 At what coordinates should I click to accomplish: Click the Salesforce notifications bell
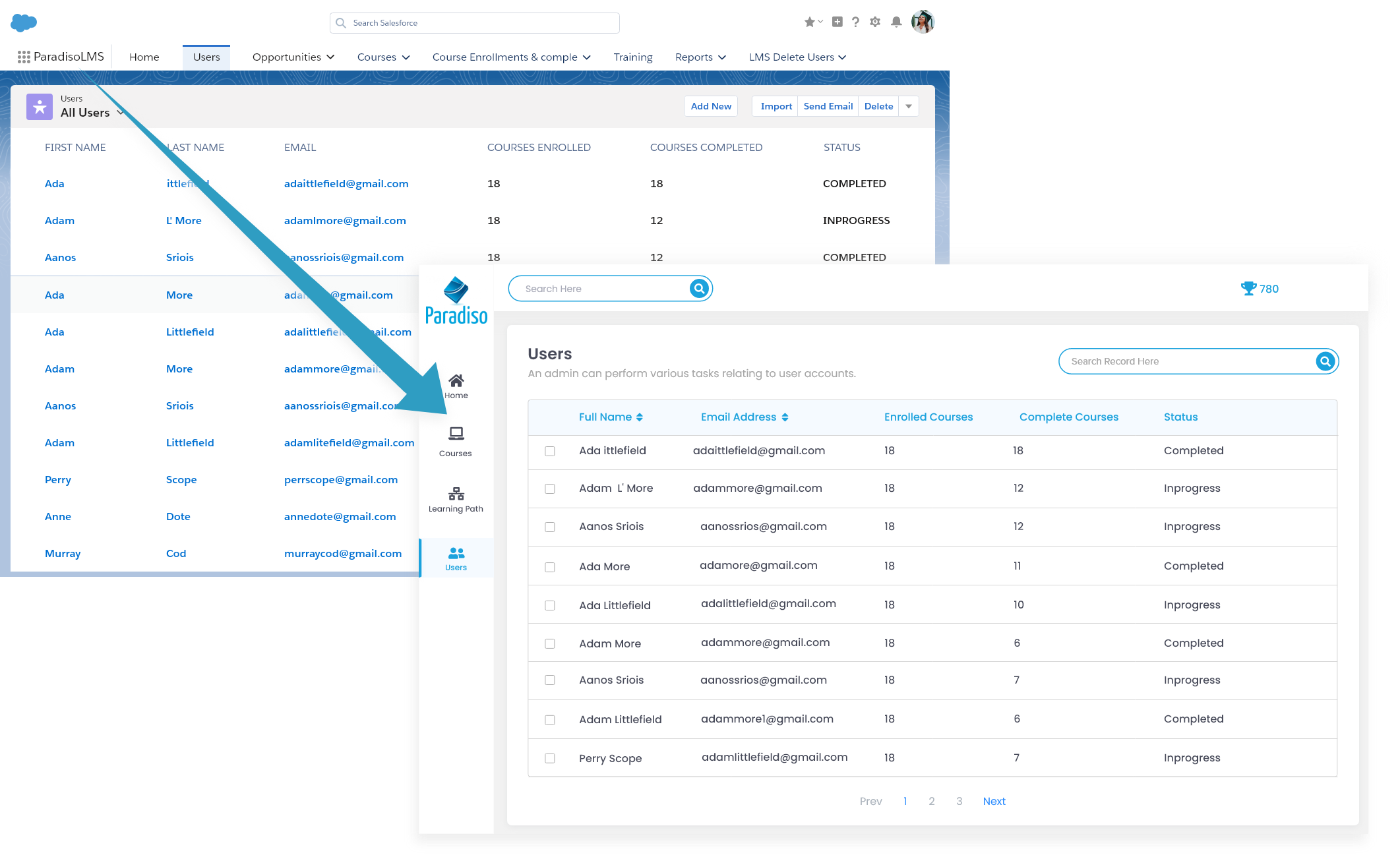(896, 22)
